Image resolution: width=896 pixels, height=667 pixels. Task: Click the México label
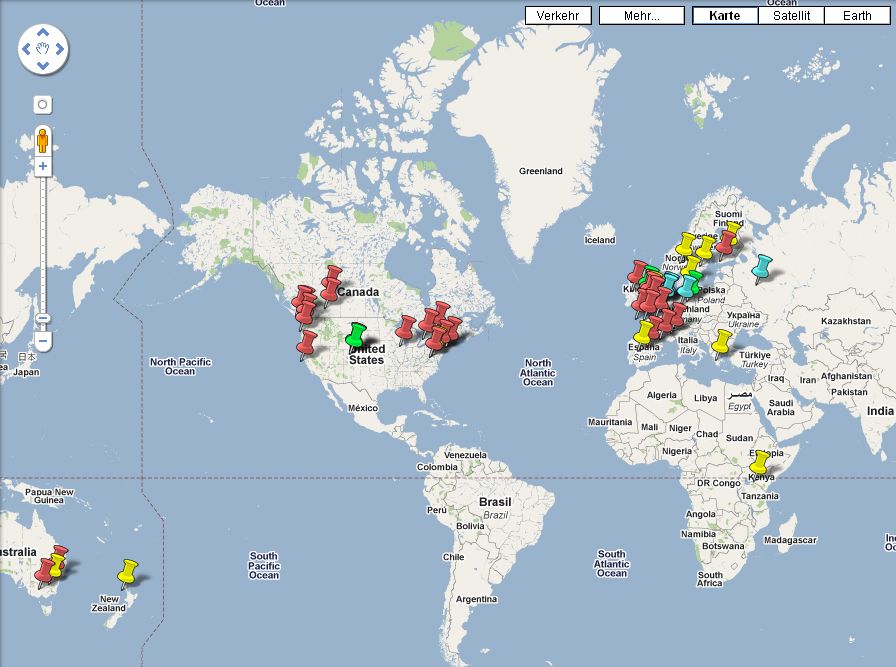[363, 408]
